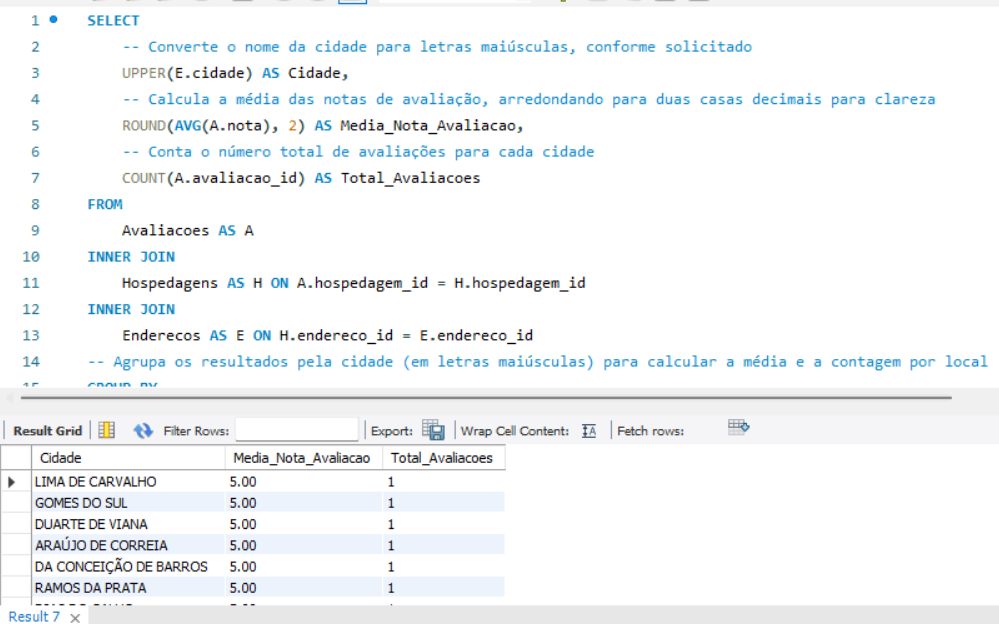Viewport: 999px width, 624px height.
Task: Click the FROM keyword on line 8
Action: tap(104, 204)
